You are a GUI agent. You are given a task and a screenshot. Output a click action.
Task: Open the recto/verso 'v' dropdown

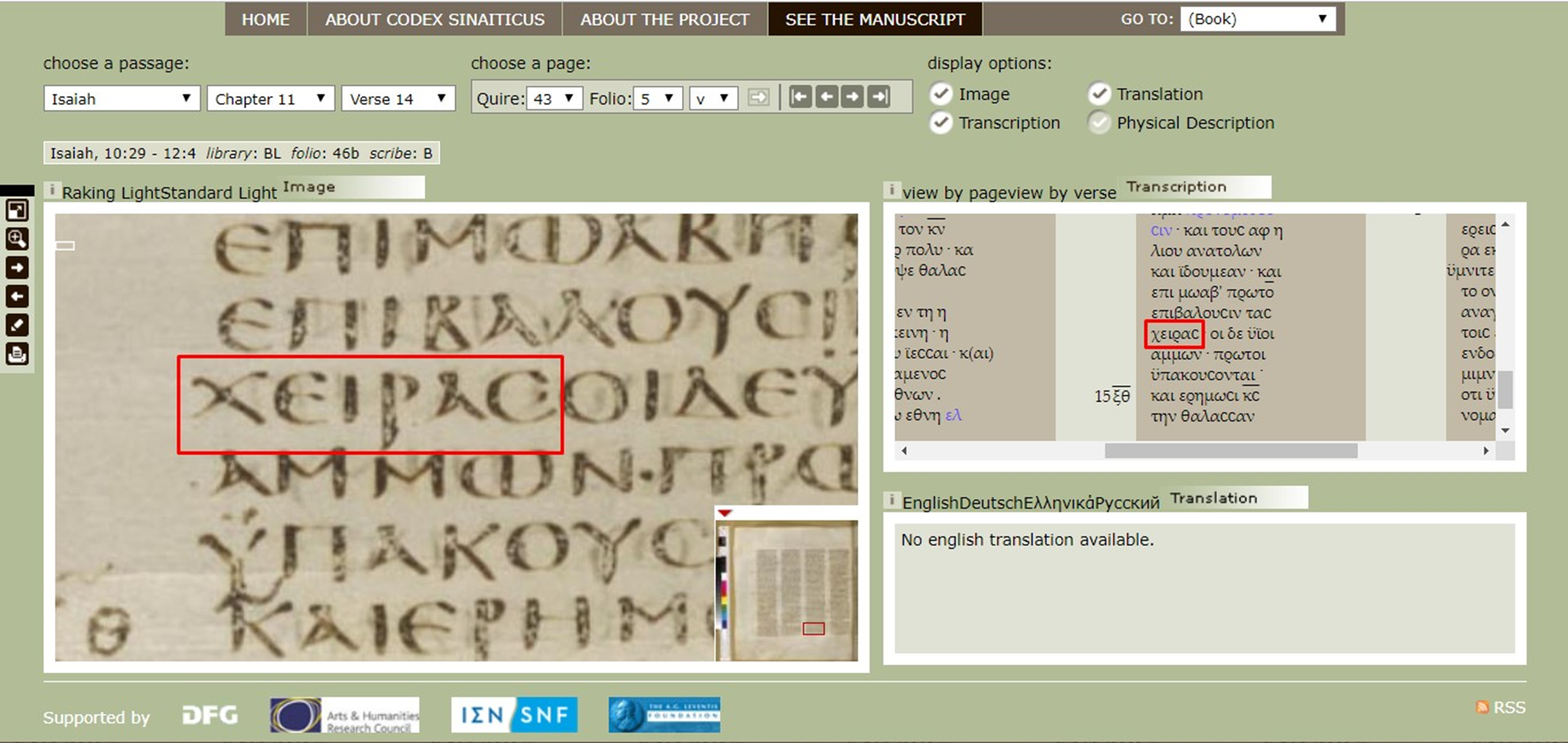tap(713, 99)
